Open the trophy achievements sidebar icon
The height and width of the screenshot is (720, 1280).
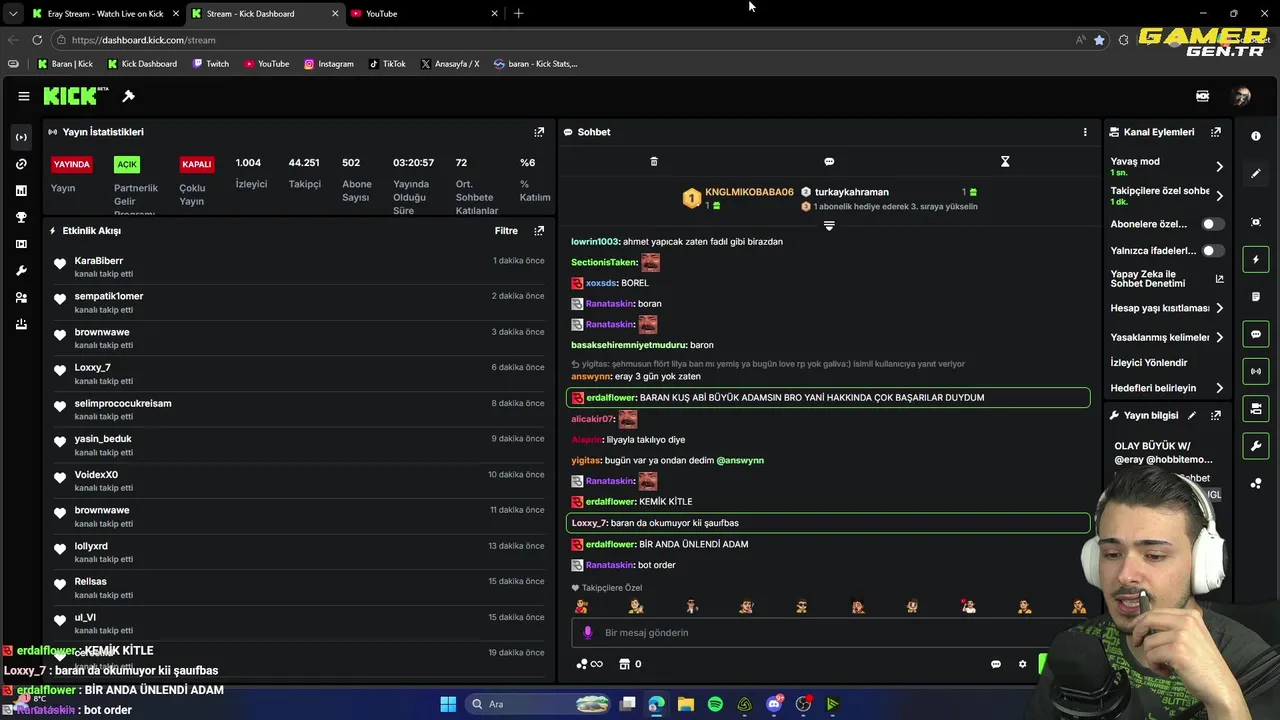pos(21,217)
